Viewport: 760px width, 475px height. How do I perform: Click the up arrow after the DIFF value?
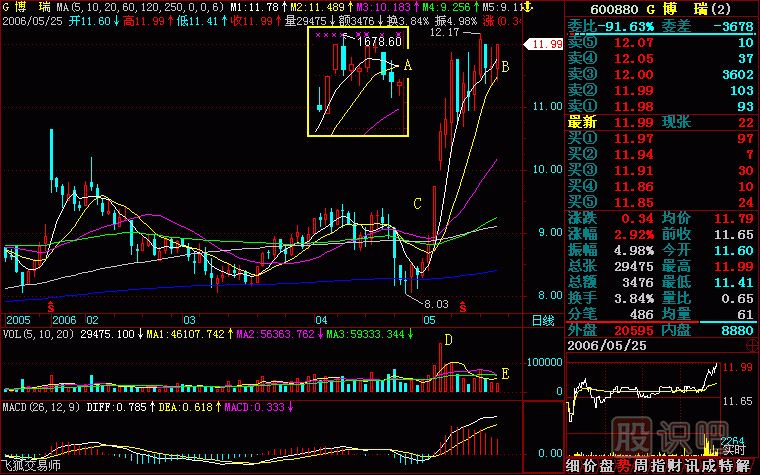(x=150, y=406)
